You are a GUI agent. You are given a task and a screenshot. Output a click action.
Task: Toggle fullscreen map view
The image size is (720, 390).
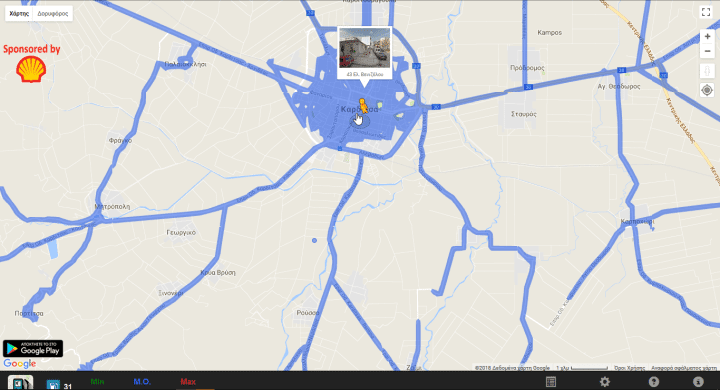coord(706,12)
